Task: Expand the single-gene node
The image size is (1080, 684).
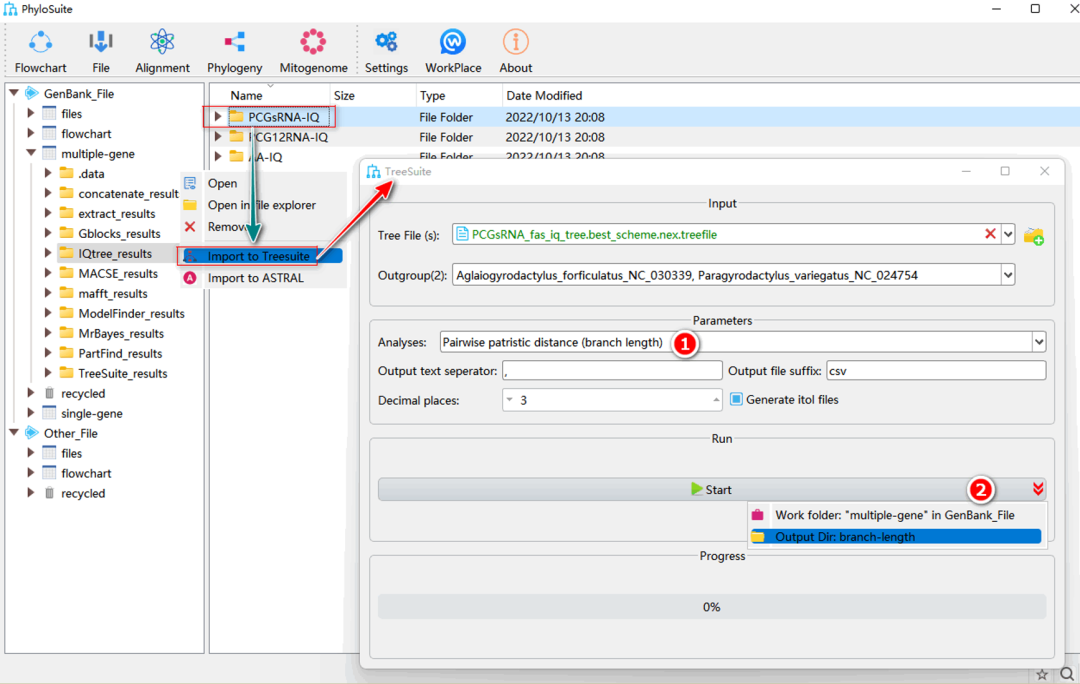Action: [x=30, y=413]
